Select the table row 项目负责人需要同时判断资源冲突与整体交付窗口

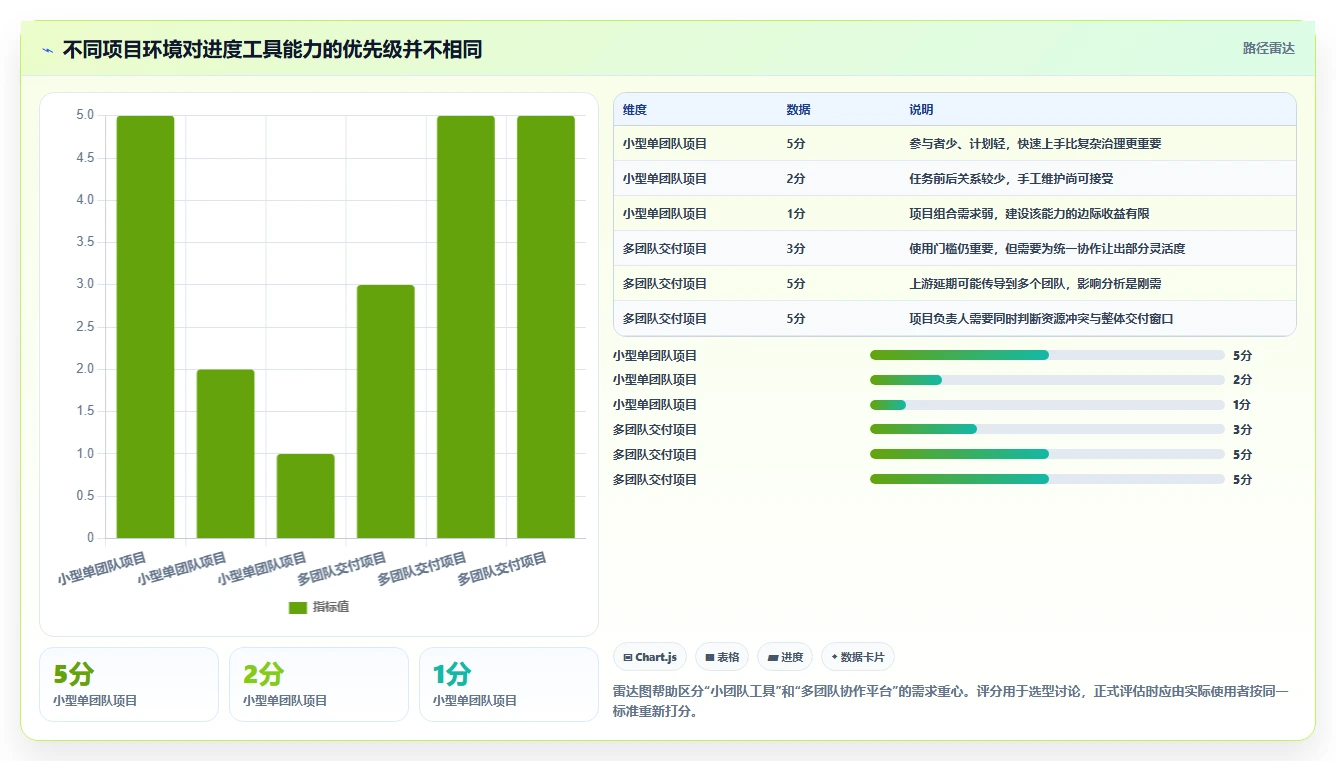955,318
